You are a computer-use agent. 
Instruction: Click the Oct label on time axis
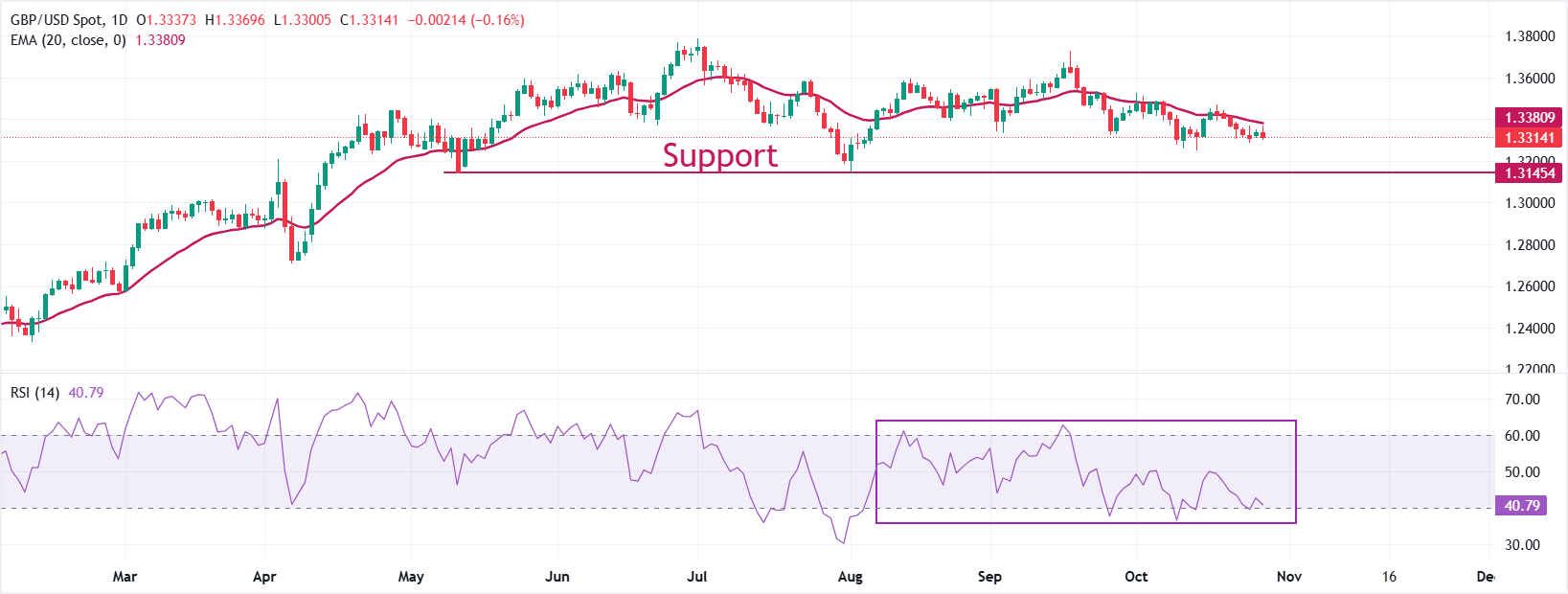click(1136, 577)
